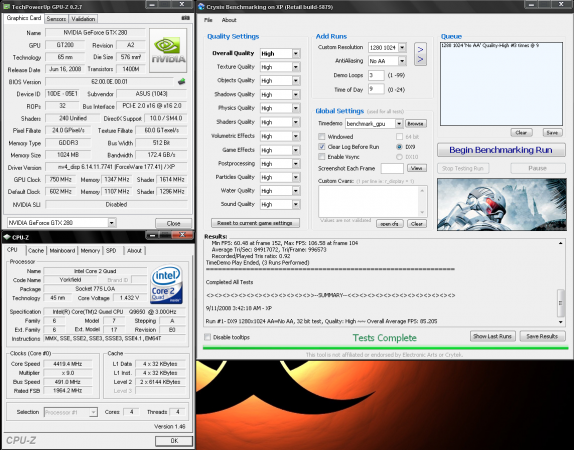Click the results scrollbar thumb
Image resolution: width=574 pixels, height=450 pixels.
click(560, 303)
